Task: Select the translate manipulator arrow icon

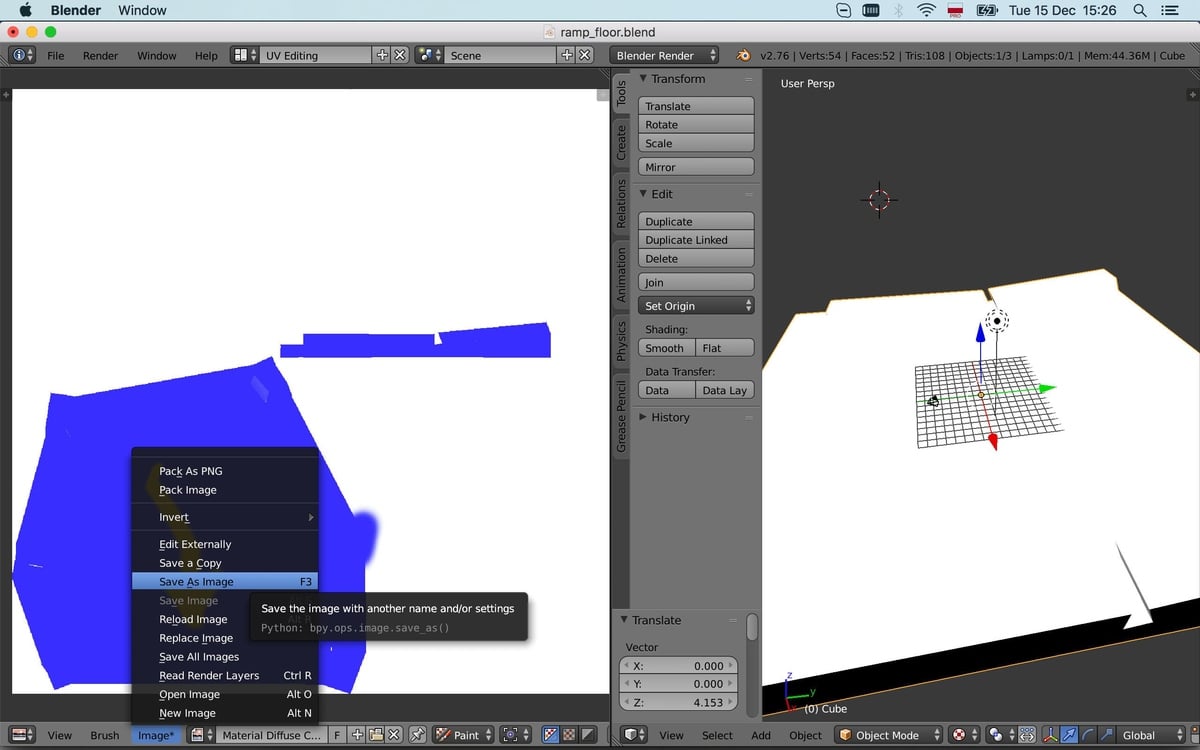Action: 1069,735
